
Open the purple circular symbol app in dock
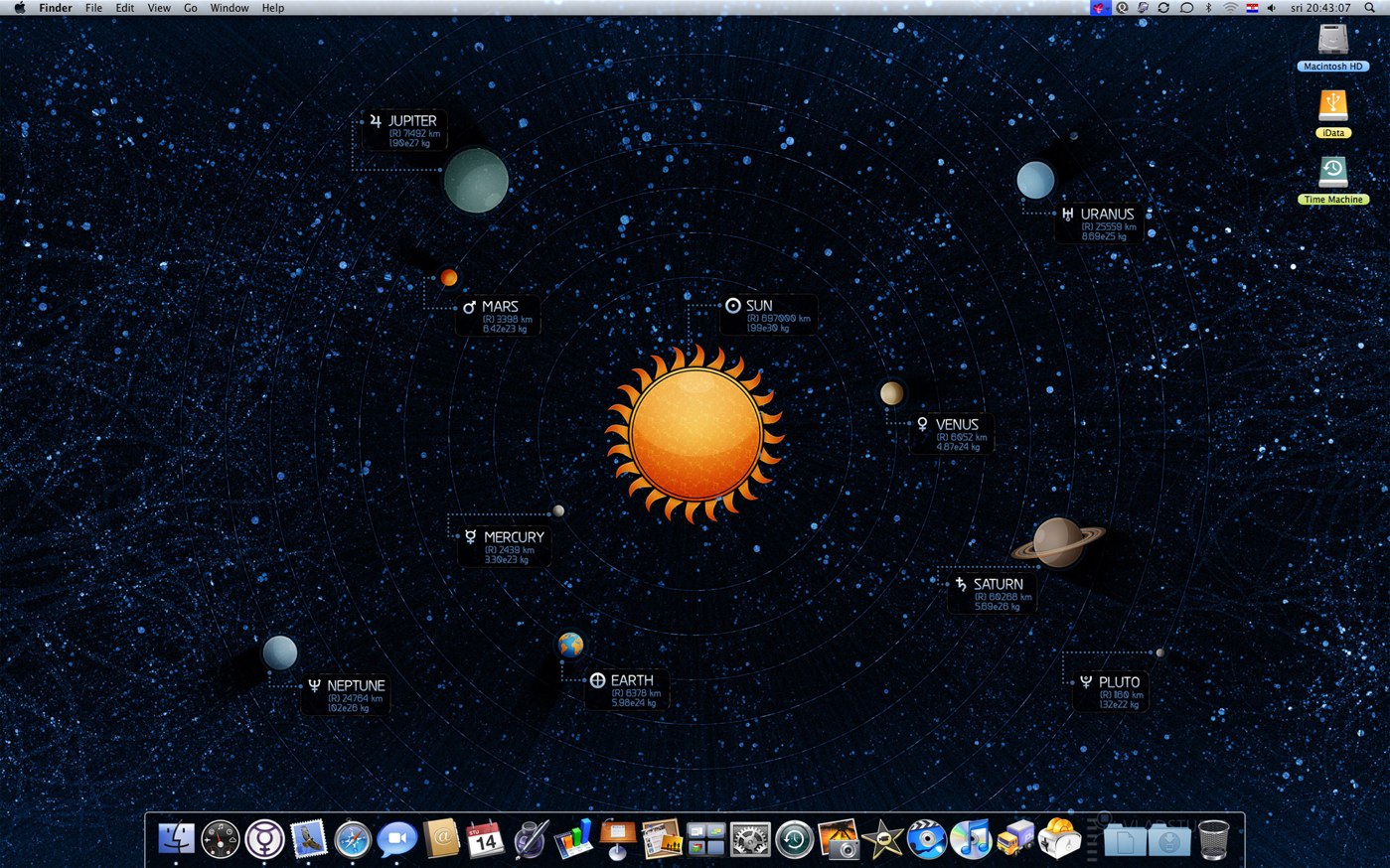[264, 839]
